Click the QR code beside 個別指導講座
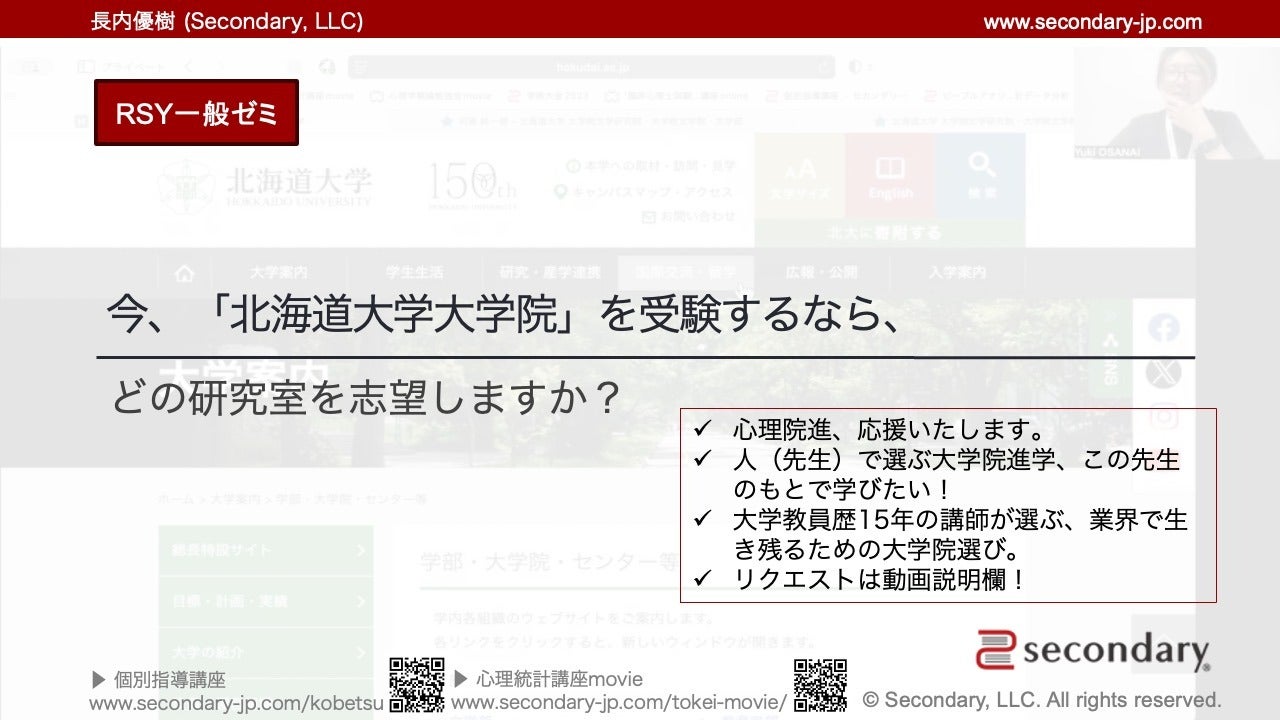This screenshot has width=1280, height=720. coord(416,685)
